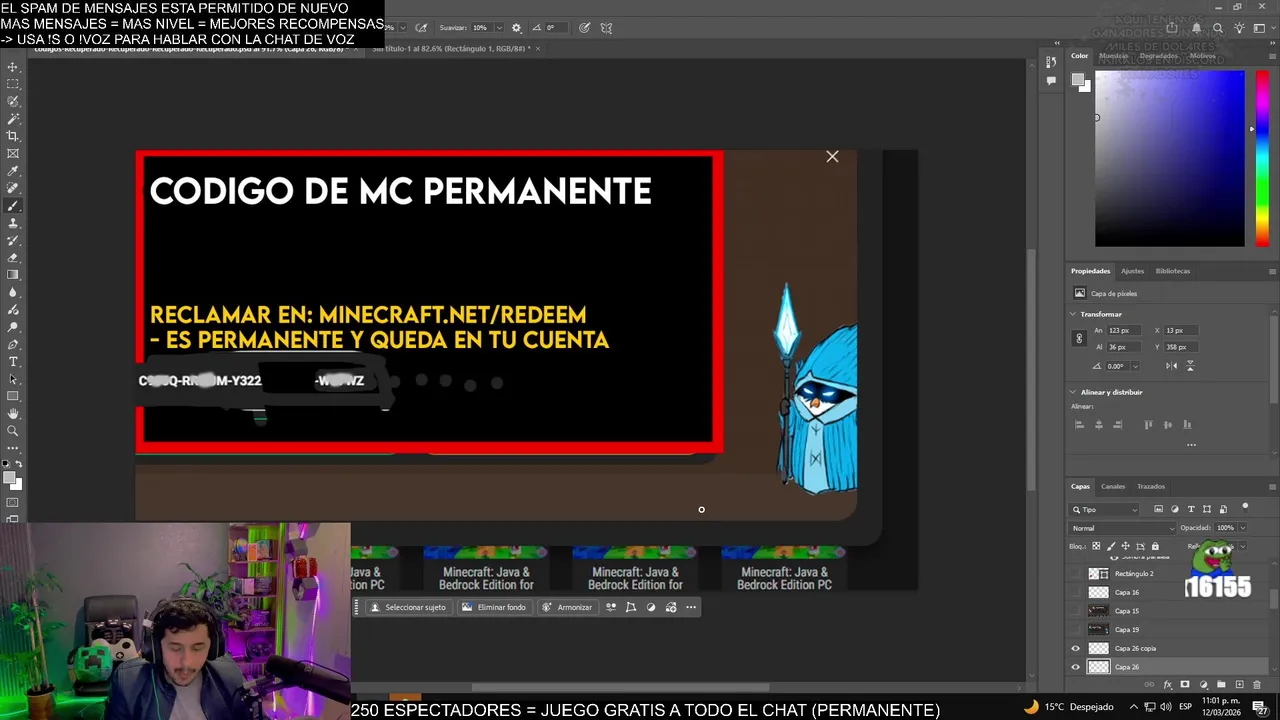Add a layer mask
Image resolution: width=1280 pixels, height=720 pixels.
1185,684
